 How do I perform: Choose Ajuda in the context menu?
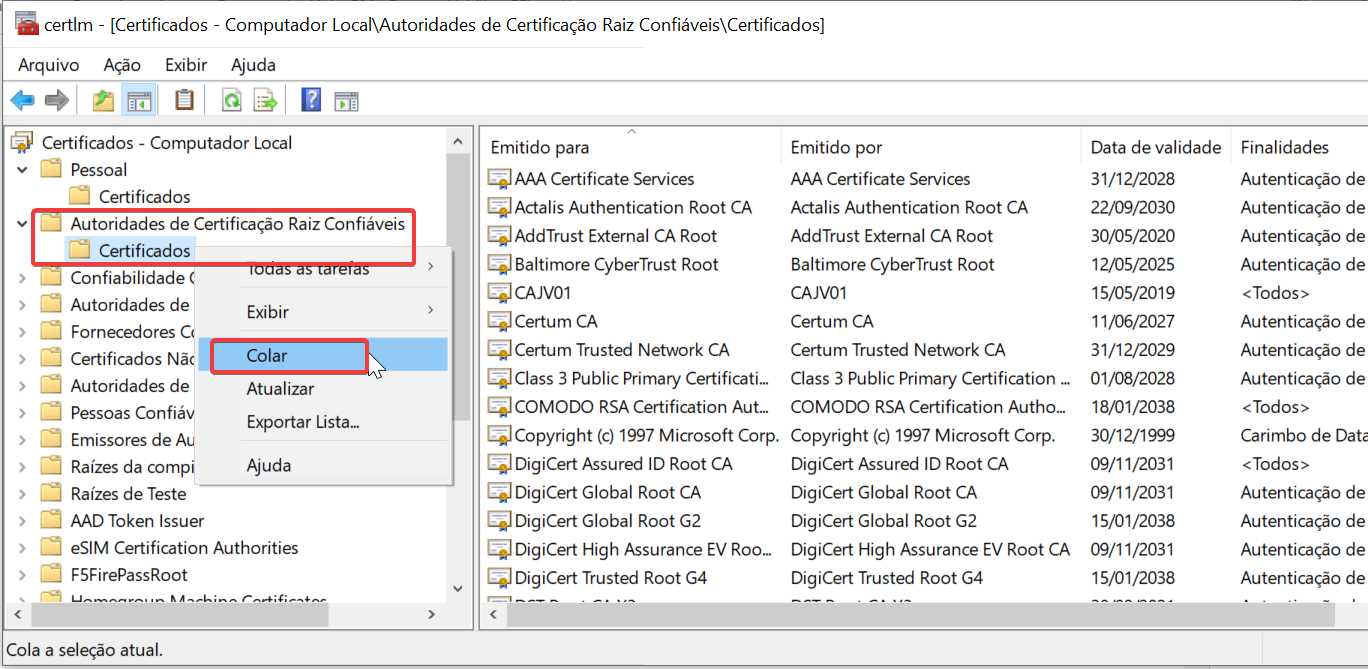pyautogui.click(x=323, y=466)
